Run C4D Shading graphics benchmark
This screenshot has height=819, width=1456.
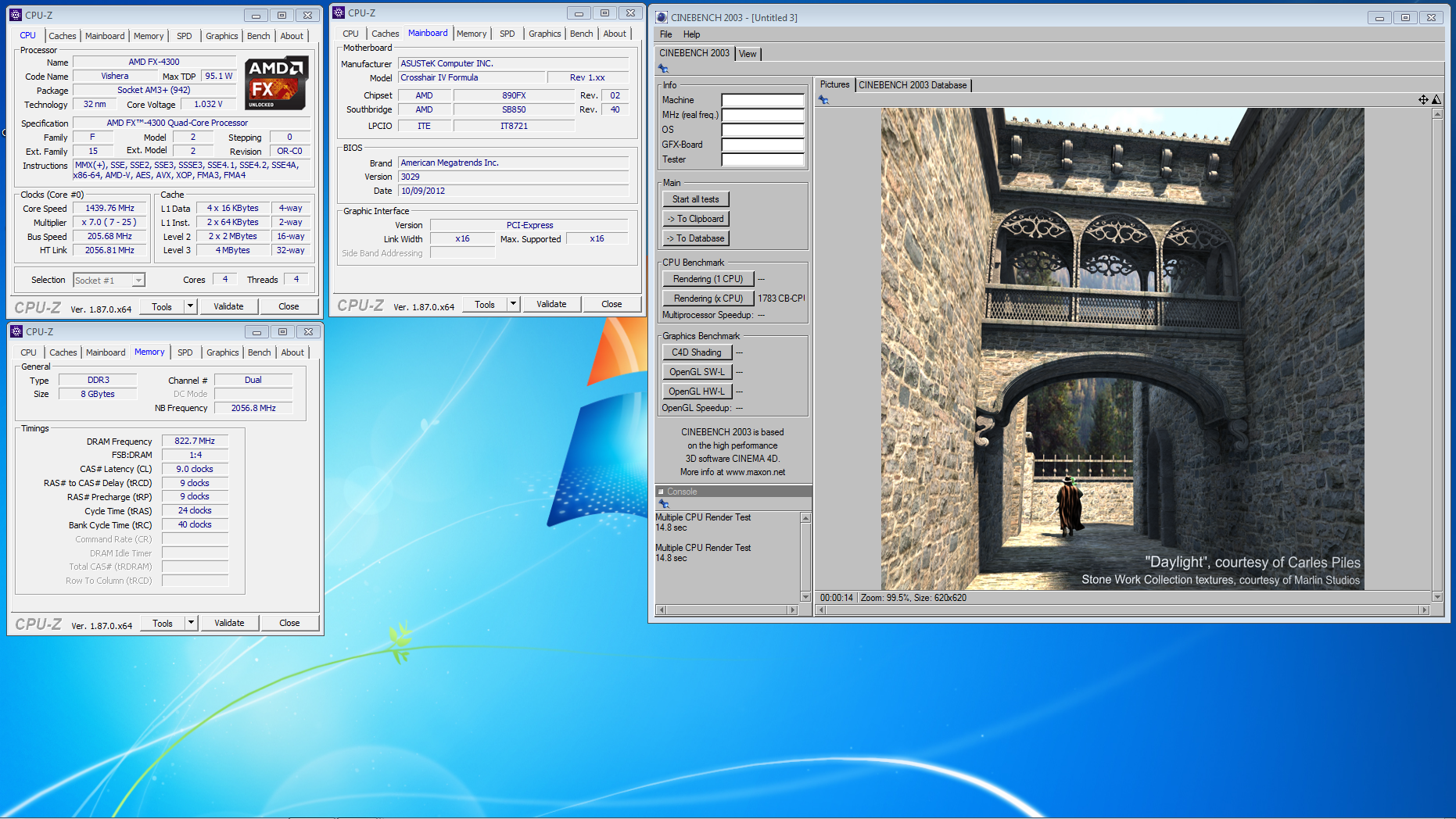(697, 352)
